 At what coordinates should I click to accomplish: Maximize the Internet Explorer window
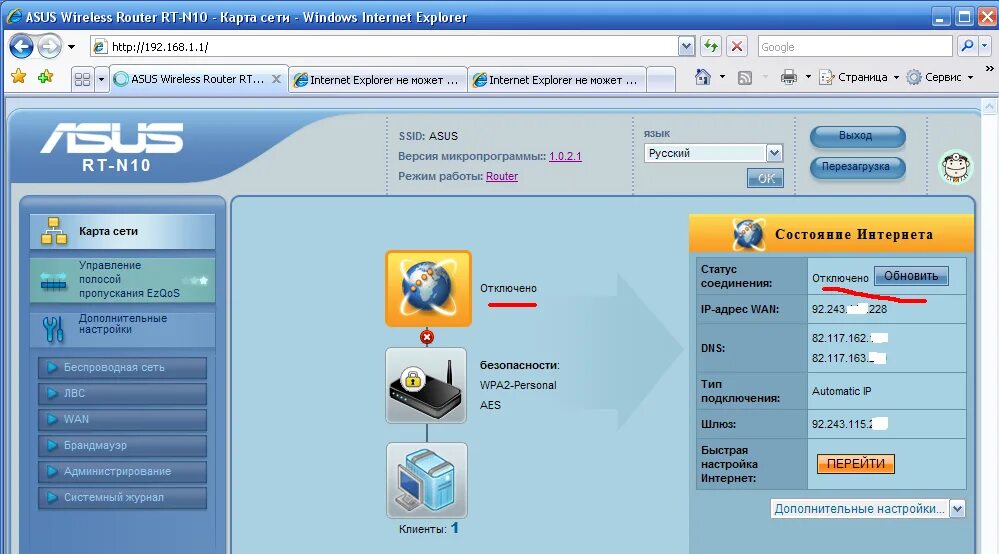[964, 16]
